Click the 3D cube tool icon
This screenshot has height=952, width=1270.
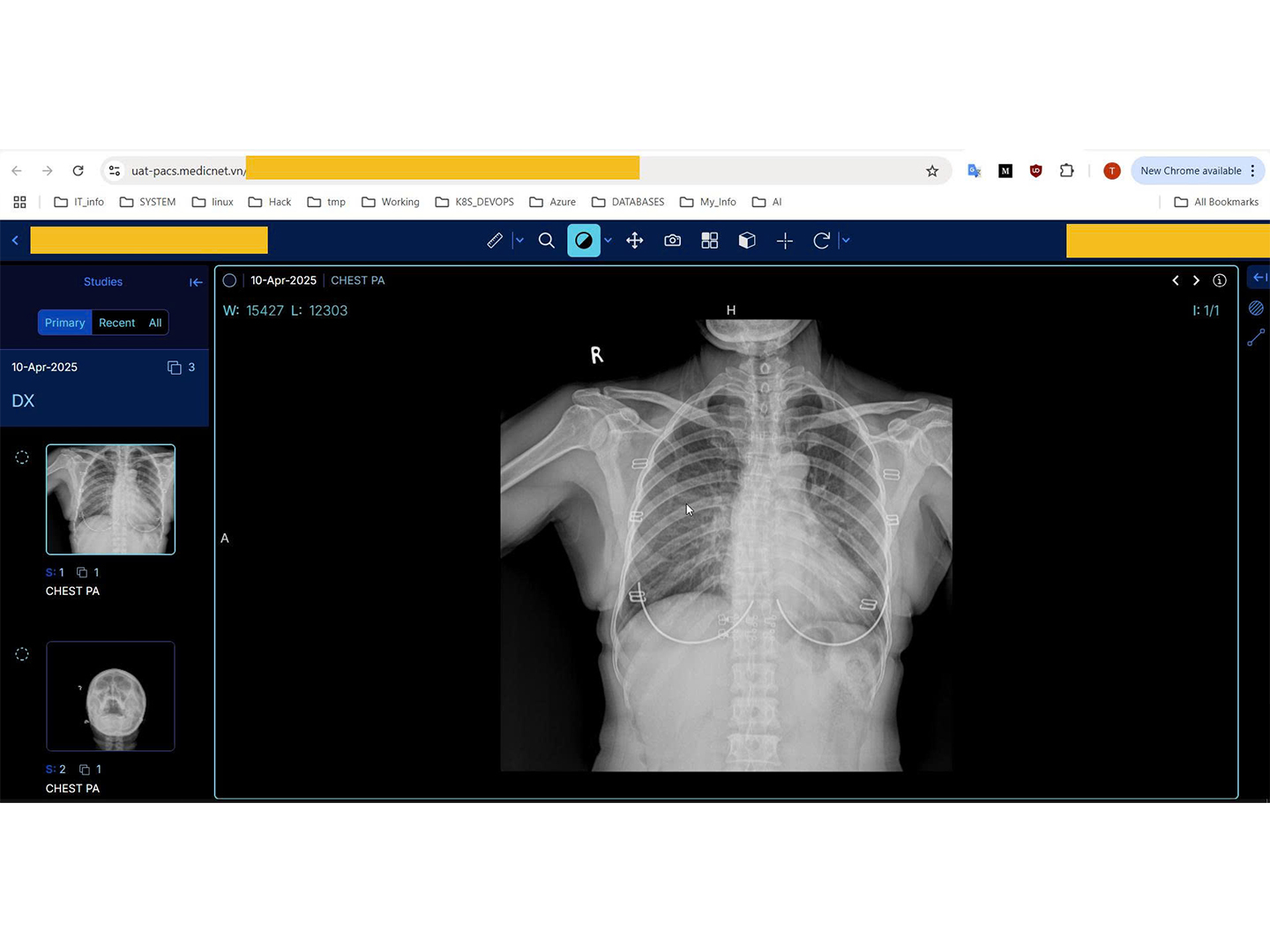coord(747,241)
